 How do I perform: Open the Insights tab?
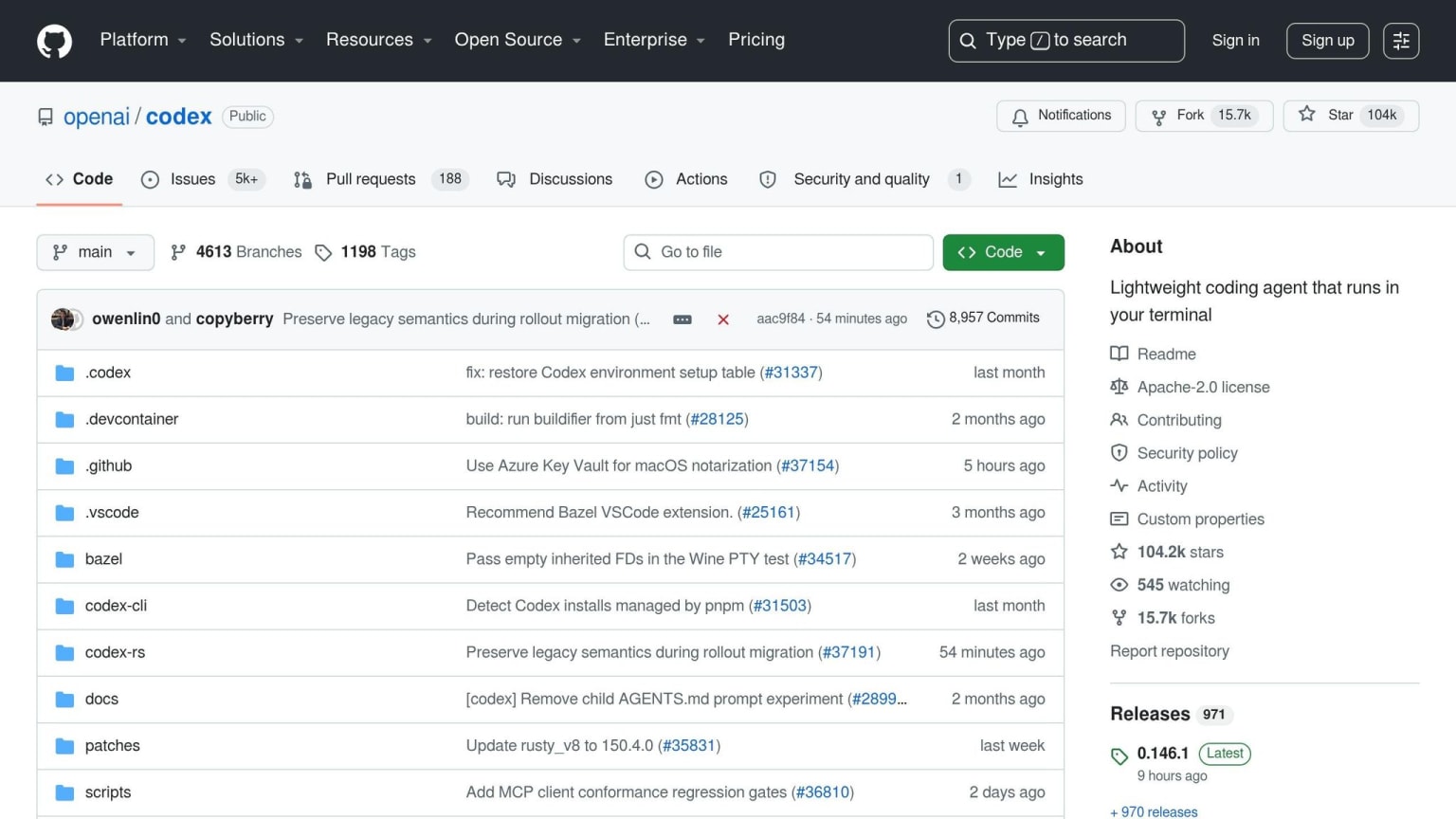coord(1041,179)
